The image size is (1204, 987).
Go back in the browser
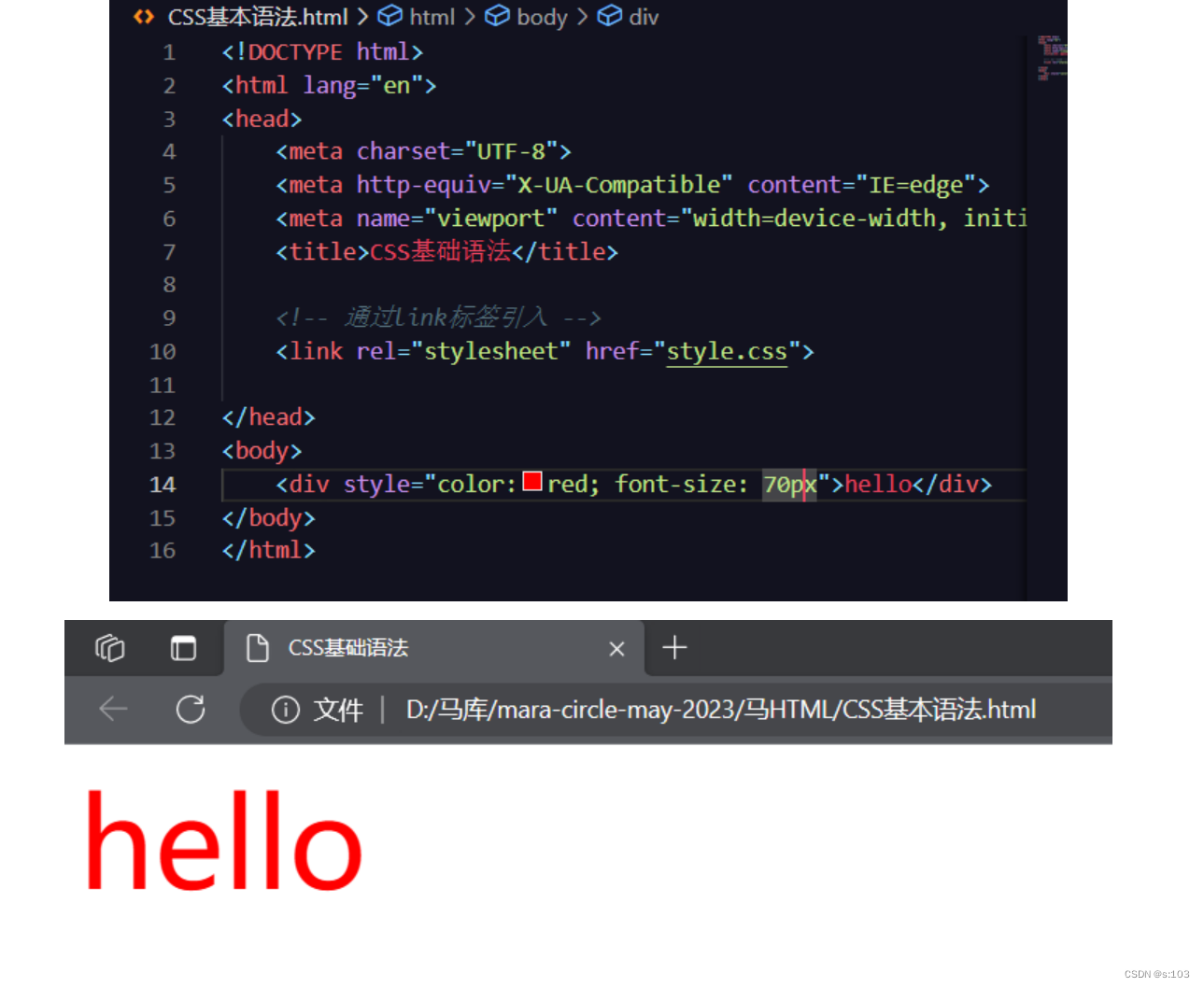[x=113, y=710]
